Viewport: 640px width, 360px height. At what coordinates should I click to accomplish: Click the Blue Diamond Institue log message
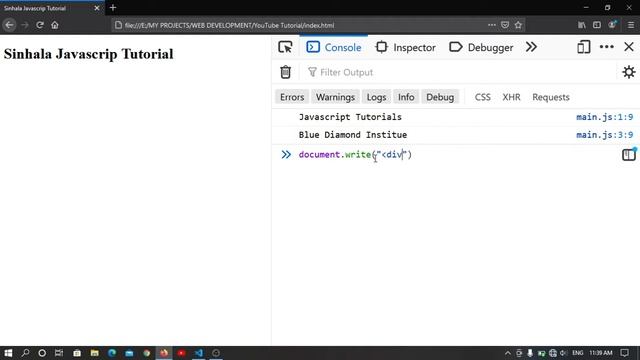pos(353,135)
